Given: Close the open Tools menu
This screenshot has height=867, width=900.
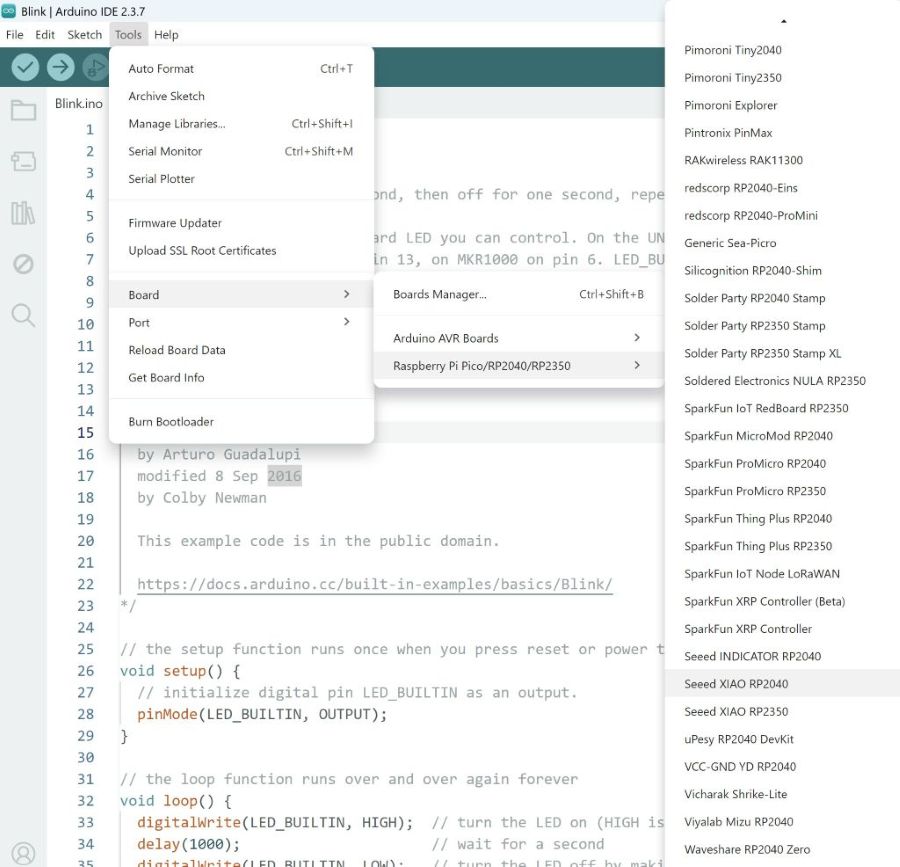Looking at the screenshot, I should coord(128,34).
